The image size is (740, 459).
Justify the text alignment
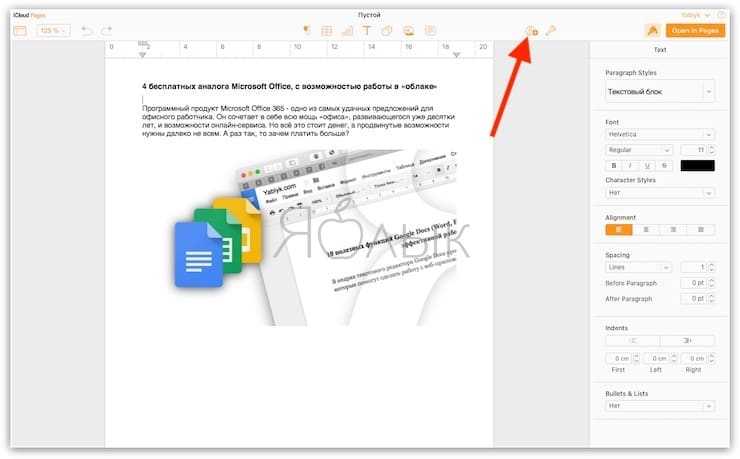[701, 230]
